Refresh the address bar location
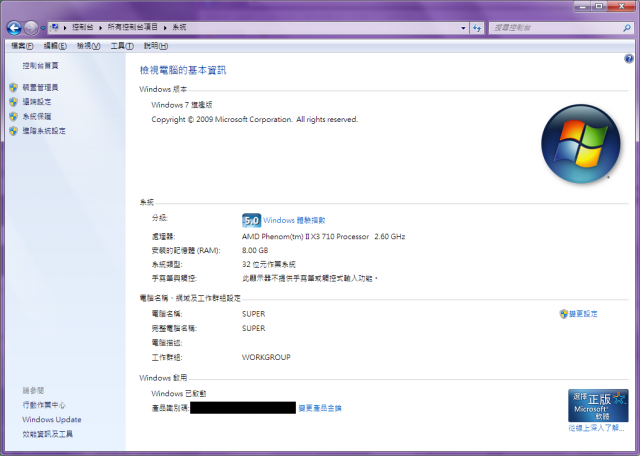640x456 pixels. [477, 28]
